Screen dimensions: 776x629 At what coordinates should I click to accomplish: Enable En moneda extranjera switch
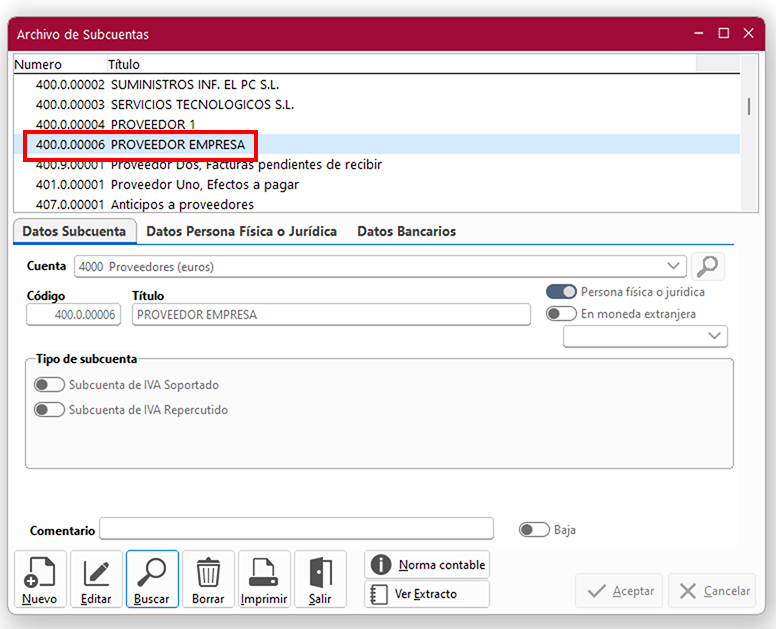click(561, 314)
